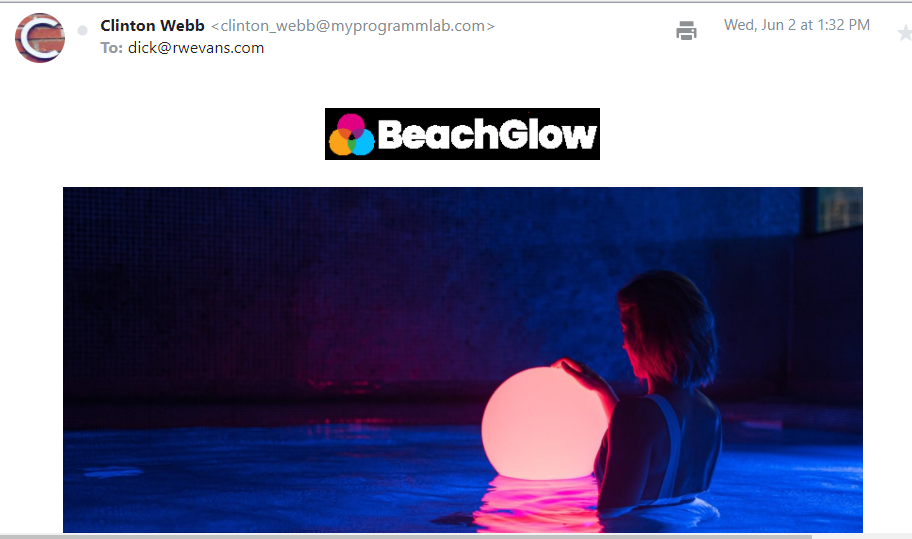Click the BeachGlow wordmark text in the banner
The width and height of the screenshot is (912, 539).
point(487,135)
